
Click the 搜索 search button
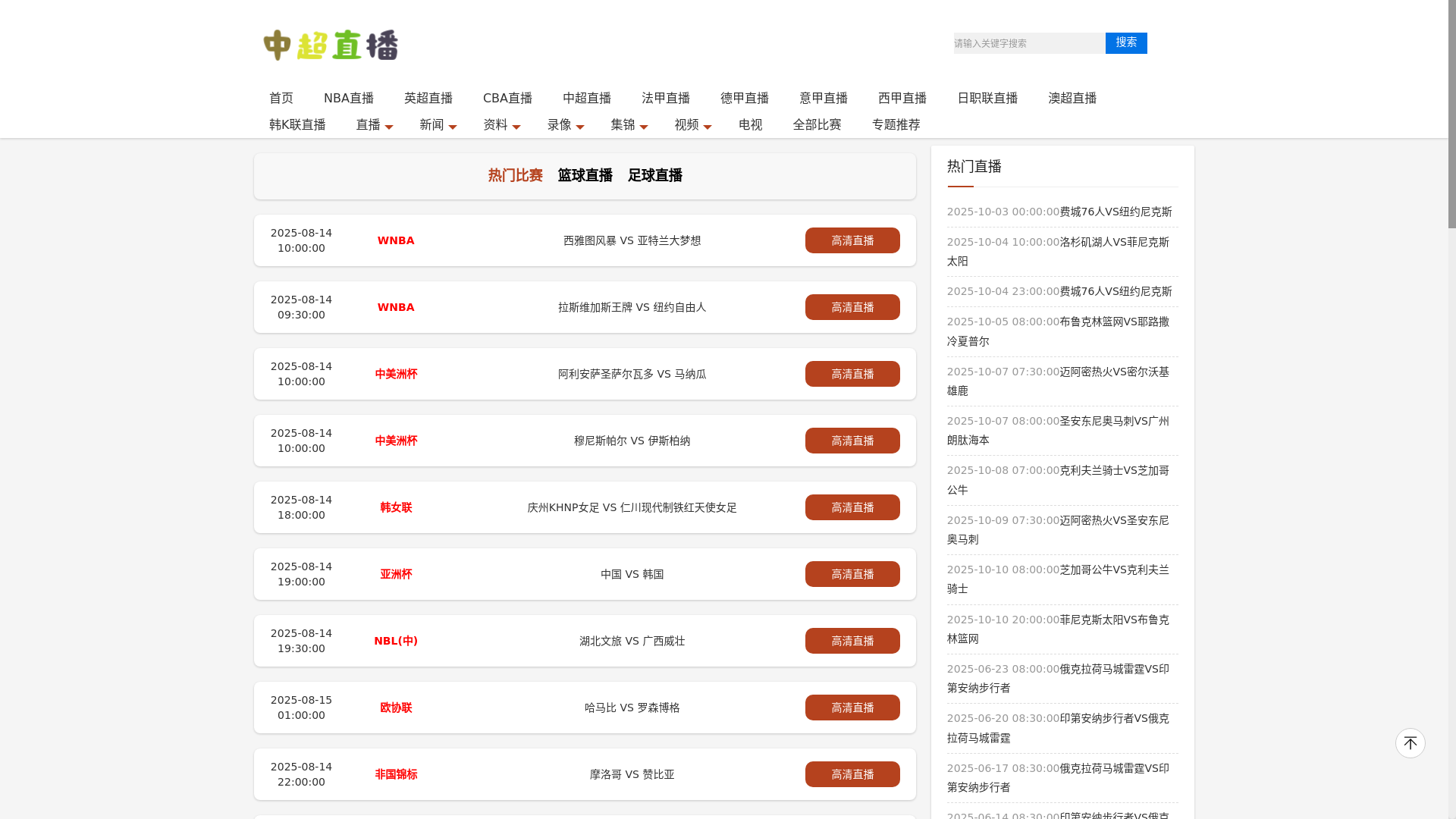[1126, 43]
